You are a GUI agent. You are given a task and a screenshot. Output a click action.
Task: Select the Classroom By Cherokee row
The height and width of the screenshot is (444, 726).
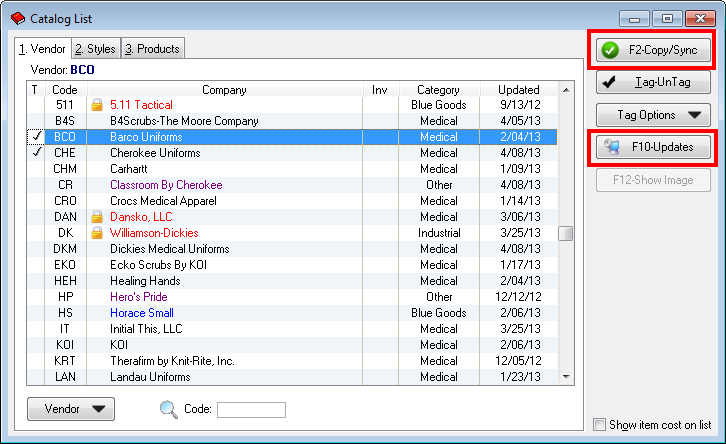click(x=292, y=185)
